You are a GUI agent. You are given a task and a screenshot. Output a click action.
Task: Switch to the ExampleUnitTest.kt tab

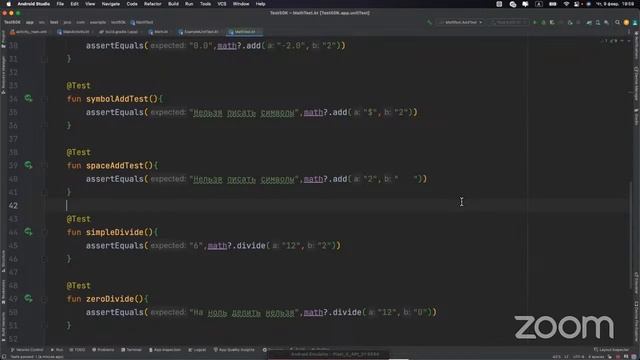pos(200,32)
